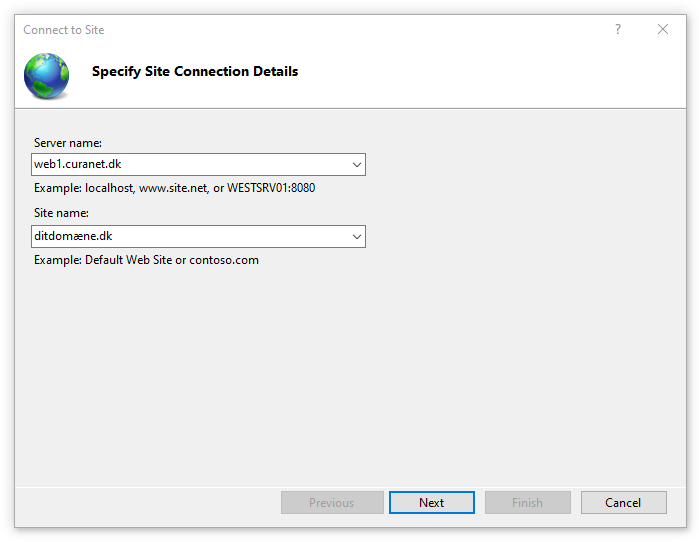Click the 'Connect to Site' title bar text
Viewport: 699px width, 542px height.
(64, 30)
